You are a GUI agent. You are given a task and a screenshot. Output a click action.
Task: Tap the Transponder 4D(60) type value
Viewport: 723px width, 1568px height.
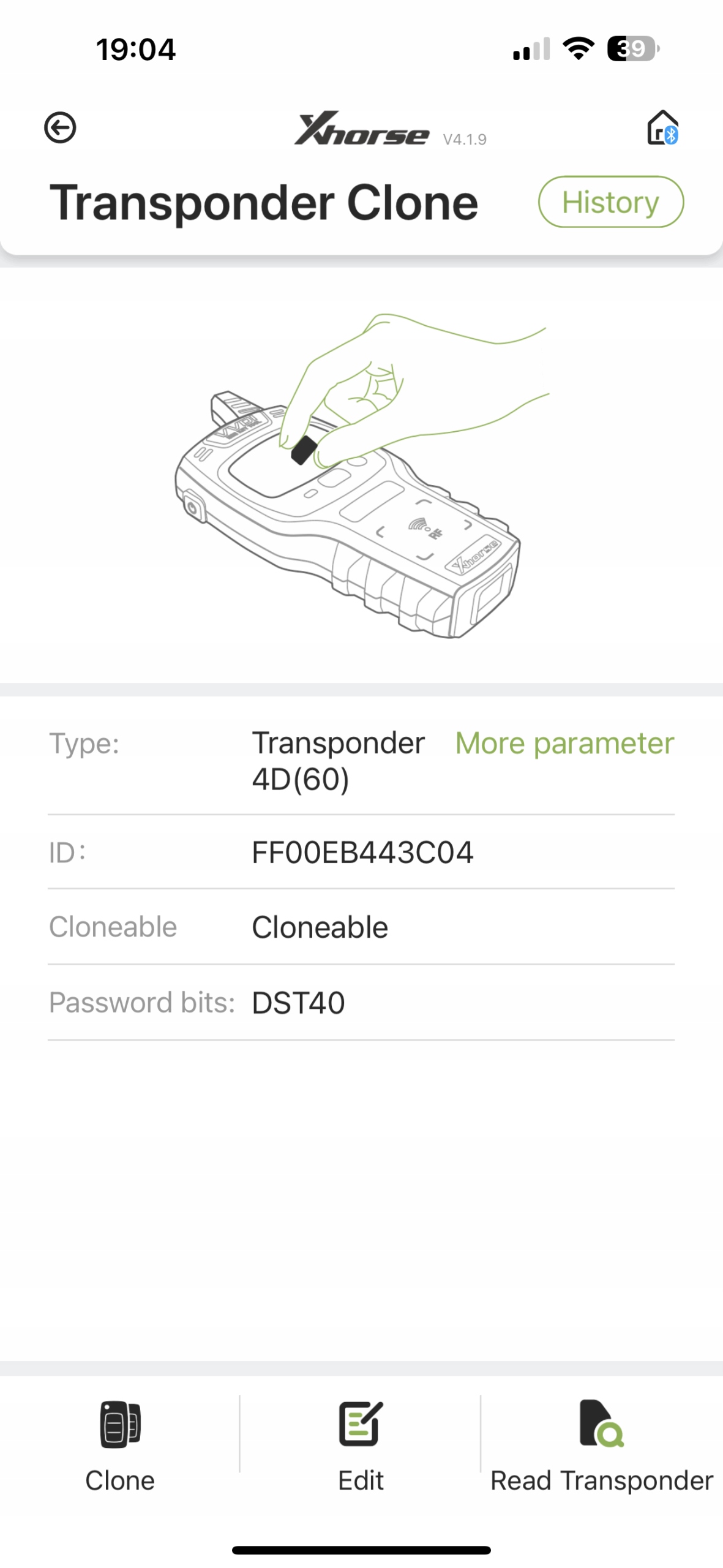(x=338, y=761)
